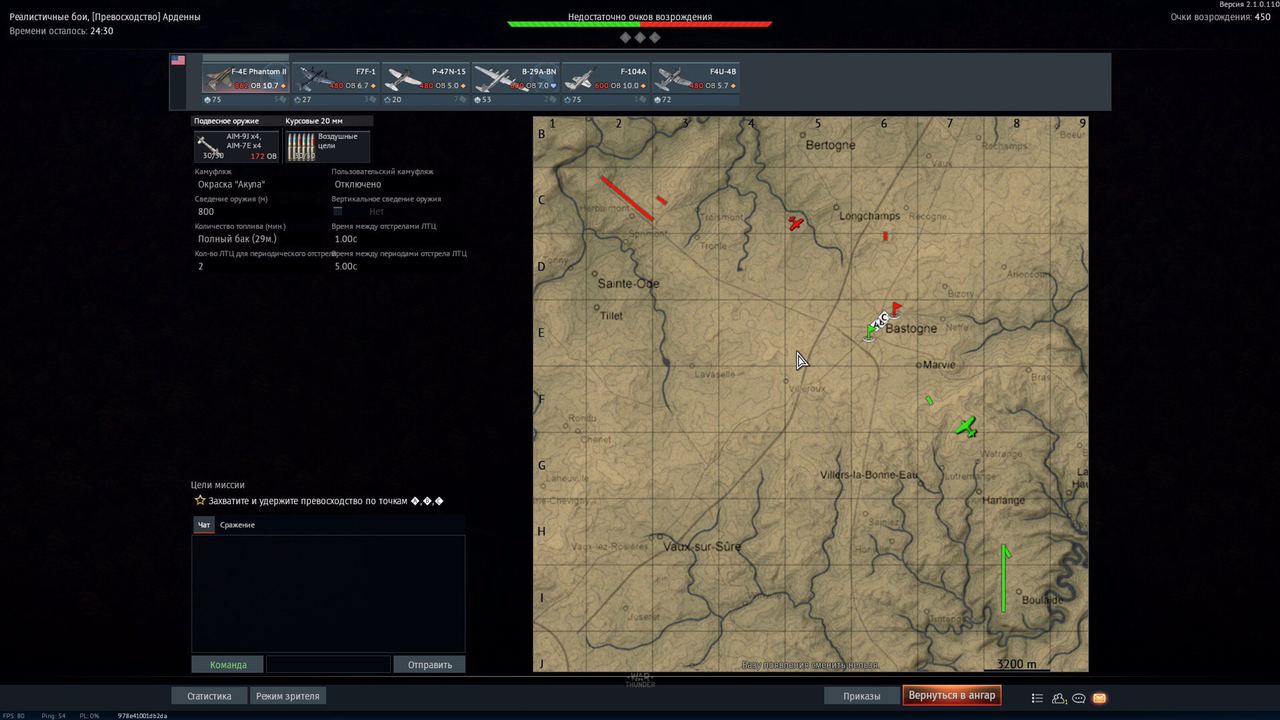The width and height of the screenshot is (1280, 720).
Task: Click the capture point diamonds under score bar
Action: coord(640,37)
